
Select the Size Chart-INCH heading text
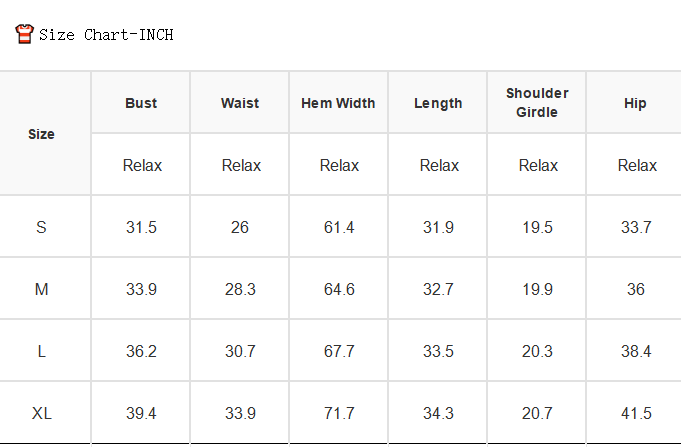(x=106, y=35)
